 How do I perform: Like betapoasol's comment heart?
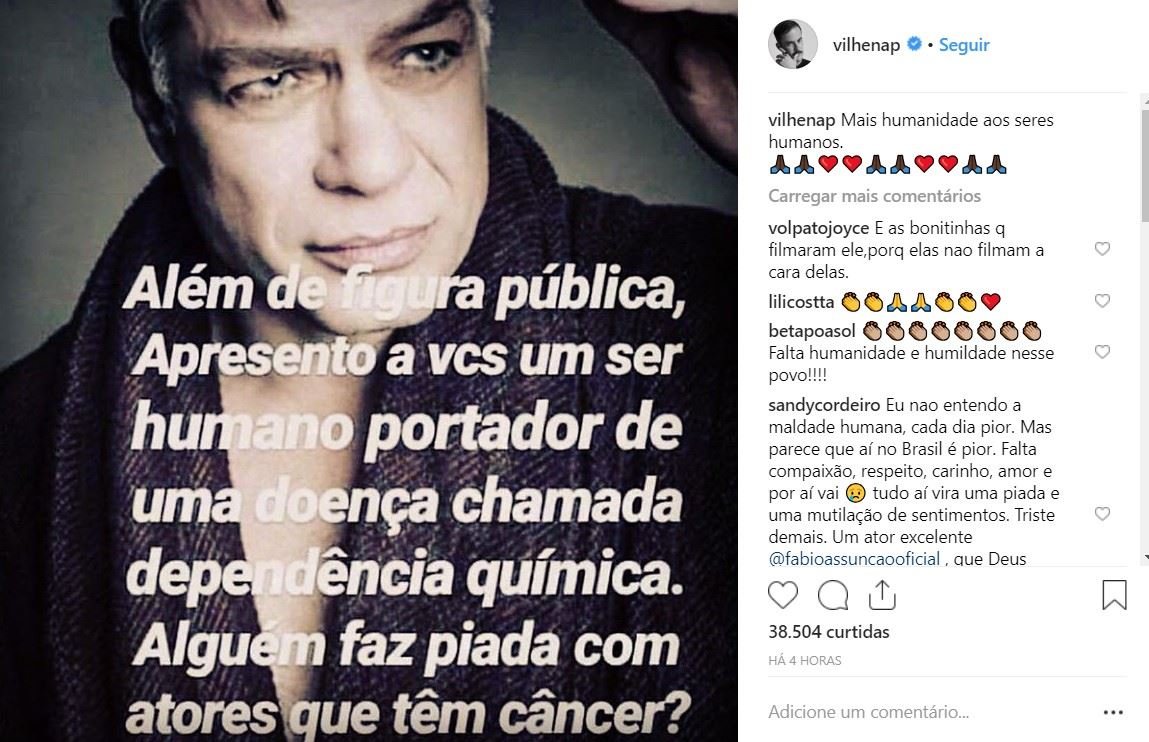coord(1102,352)
